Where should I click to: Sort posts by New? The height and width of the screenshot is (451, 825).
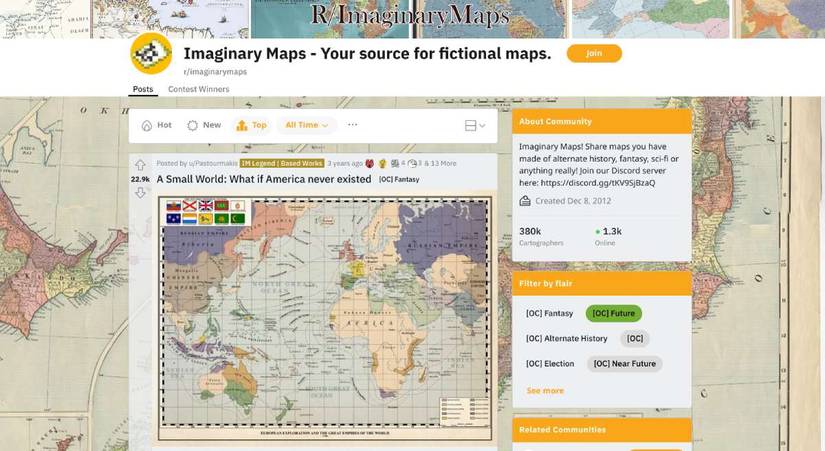click(x=204, y=125)
